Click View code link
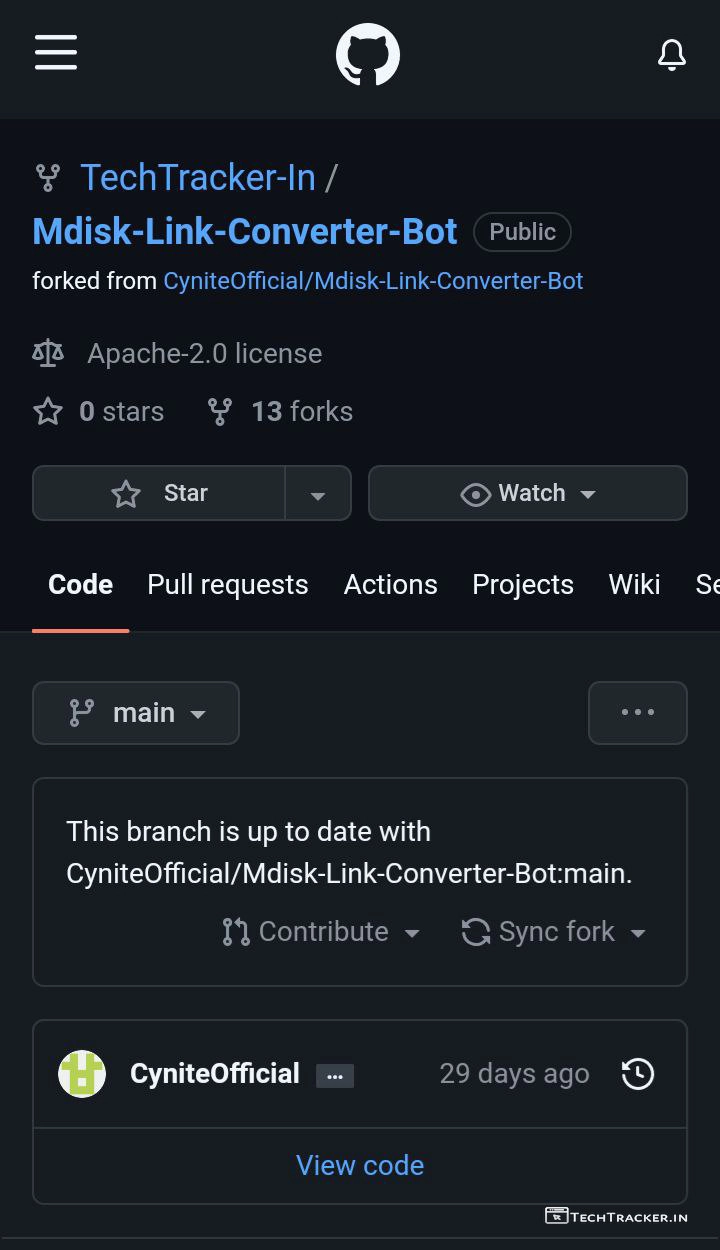Screen dimensions: 720x1250 (360, 1166)
